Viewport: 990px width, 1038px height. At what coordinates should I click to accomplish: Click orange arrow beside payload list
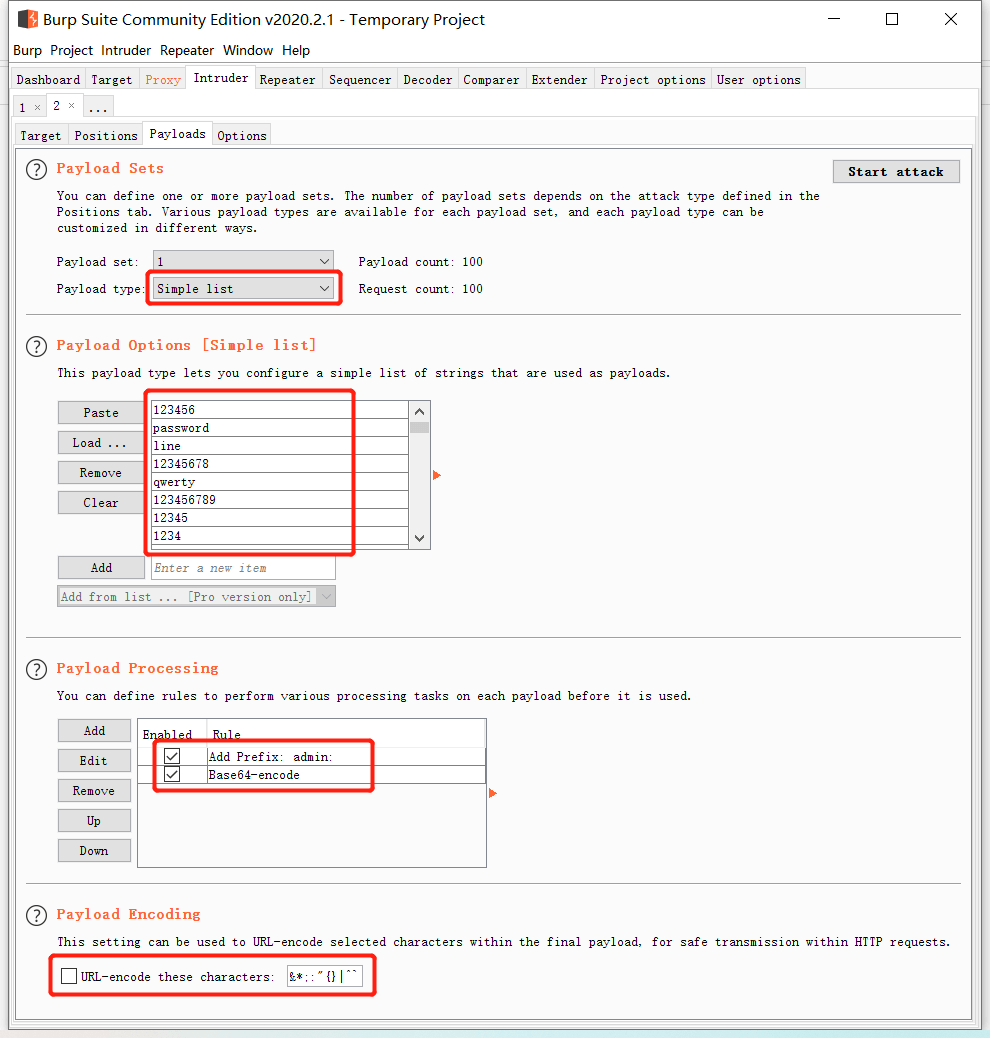pos(436,475)
